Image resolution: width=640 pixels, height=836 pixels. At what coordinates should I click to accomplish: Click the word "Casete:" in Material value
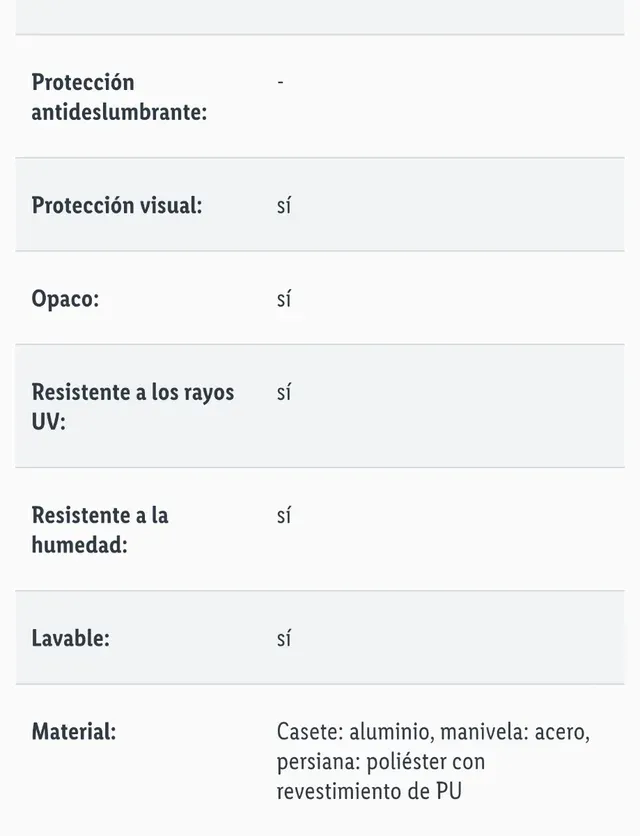point(309,732)
